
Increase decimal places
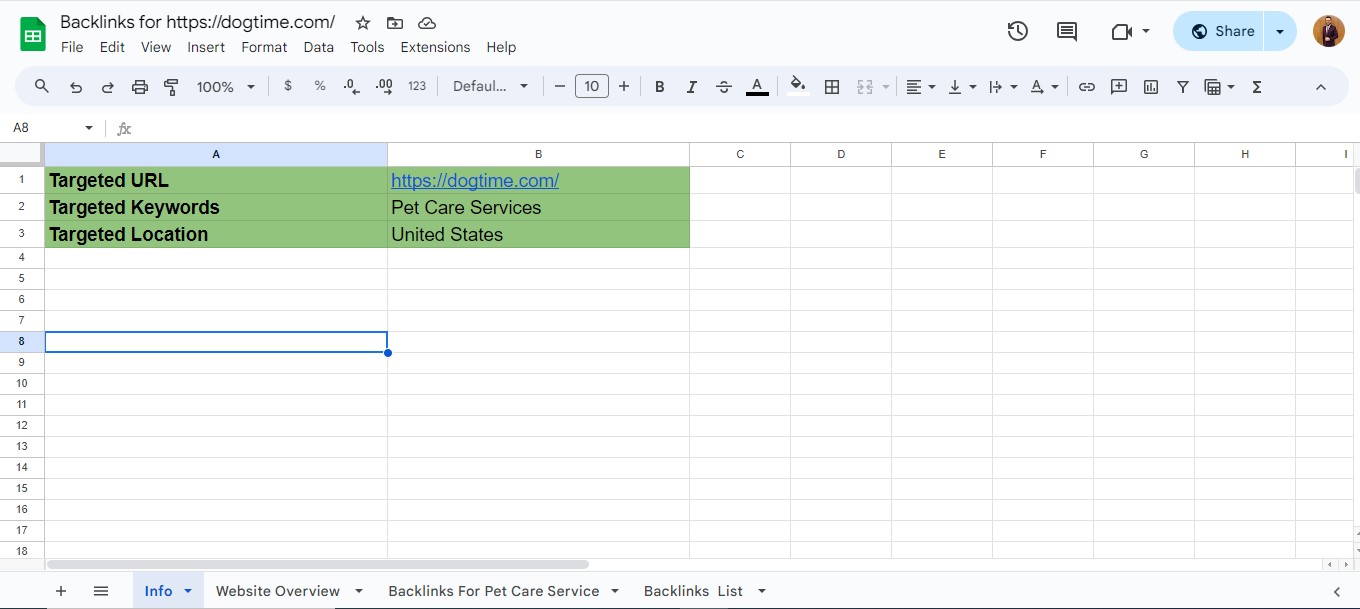tap(384, 87)
